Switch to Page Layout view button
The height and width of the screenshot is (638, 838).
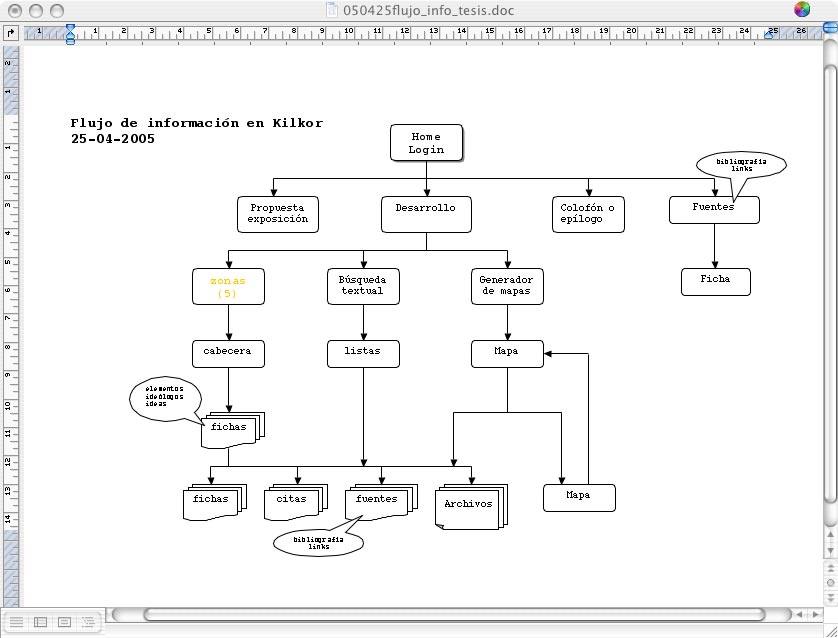(64, 621)
